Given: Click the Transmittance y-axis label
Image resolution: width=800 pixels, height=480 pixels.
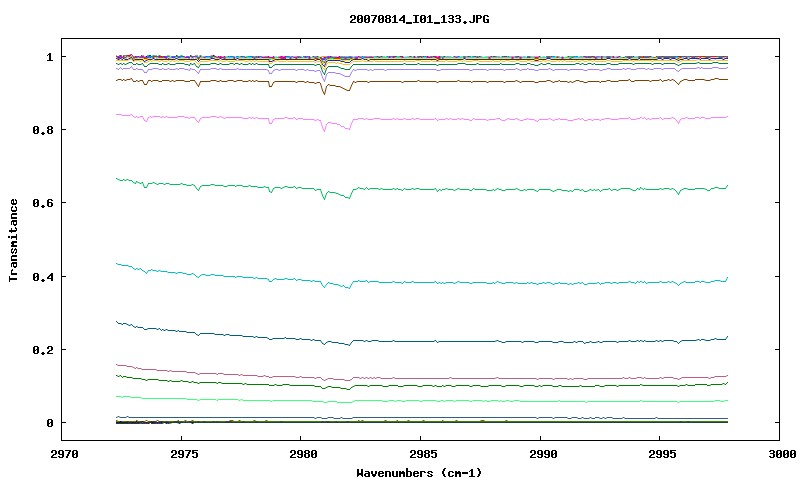Looking at the screenshot, I should coord(13,240).
